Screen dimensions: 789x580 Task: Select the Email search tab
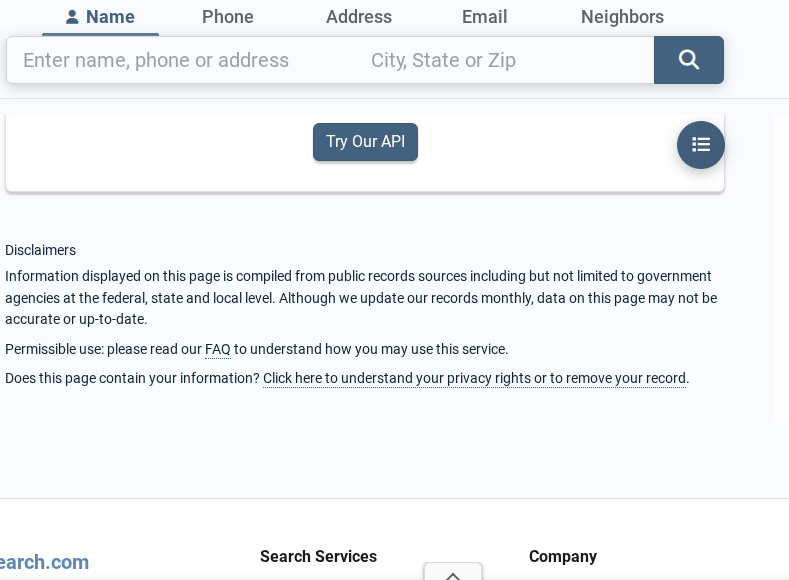[484, 17]
